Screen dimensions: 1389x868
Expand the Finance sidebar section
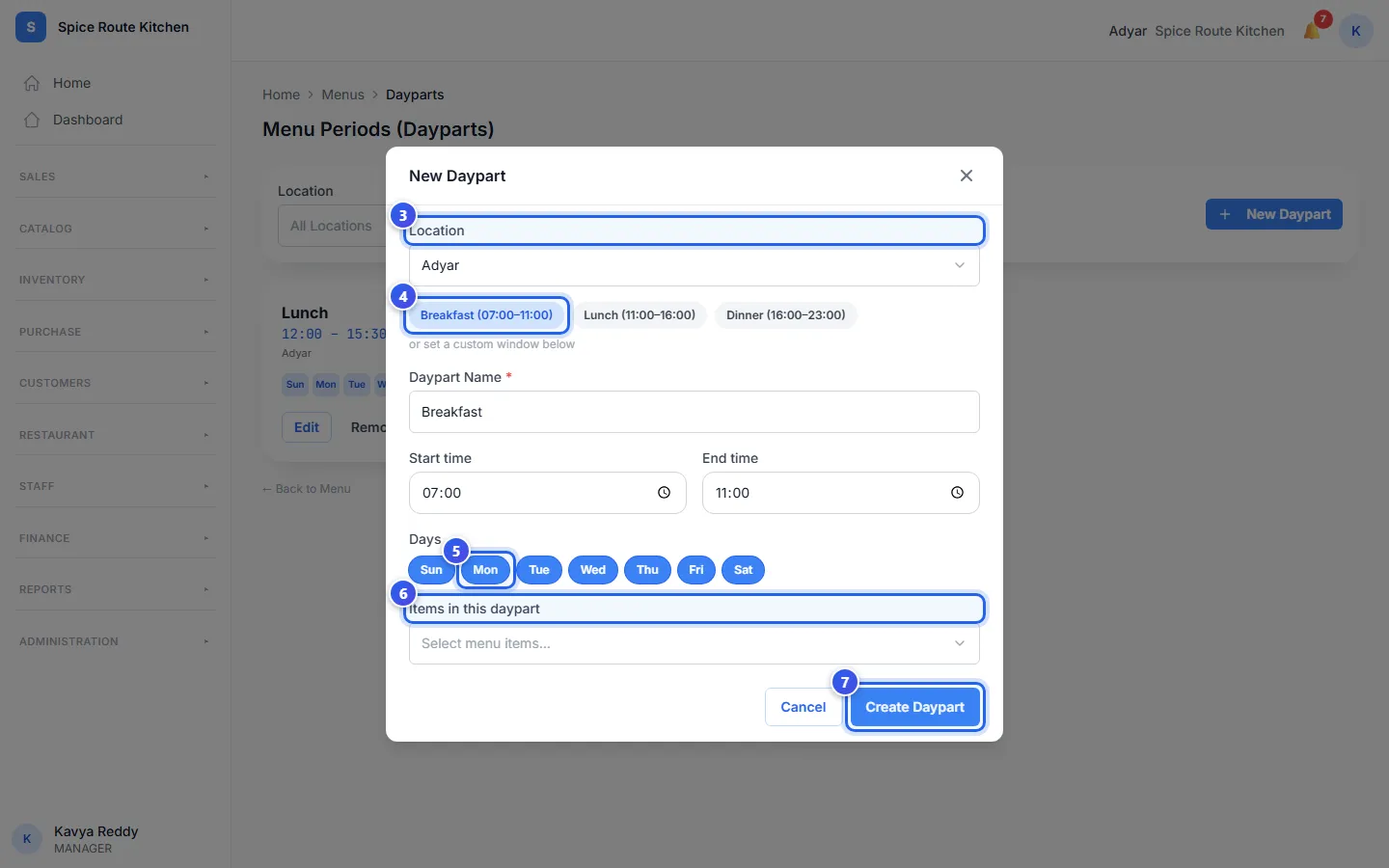pos(116,538)
